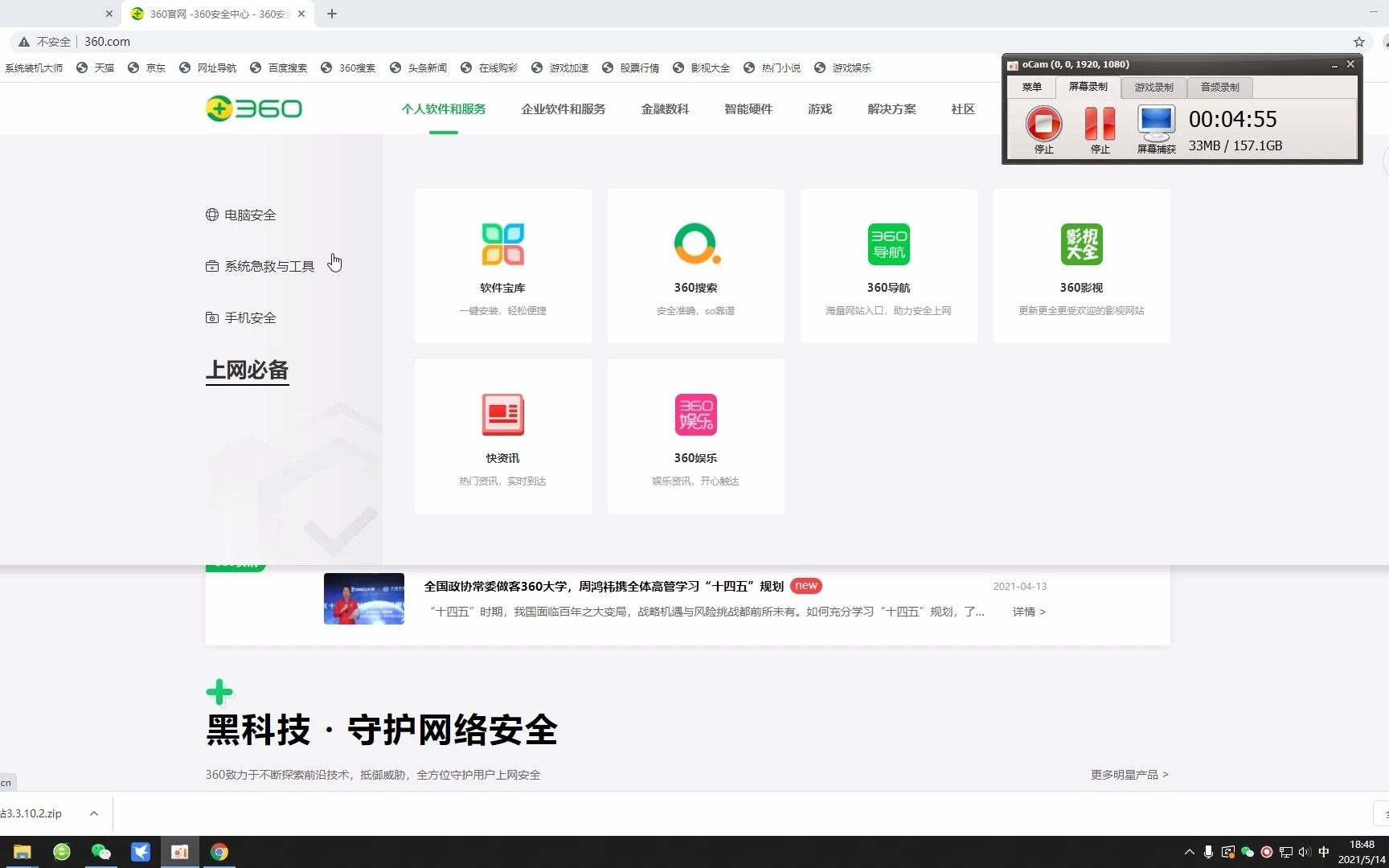This screenshot has width=1389, height=868.
Task: Click the WeChat icon in system tray
Action: [1248, 852]
